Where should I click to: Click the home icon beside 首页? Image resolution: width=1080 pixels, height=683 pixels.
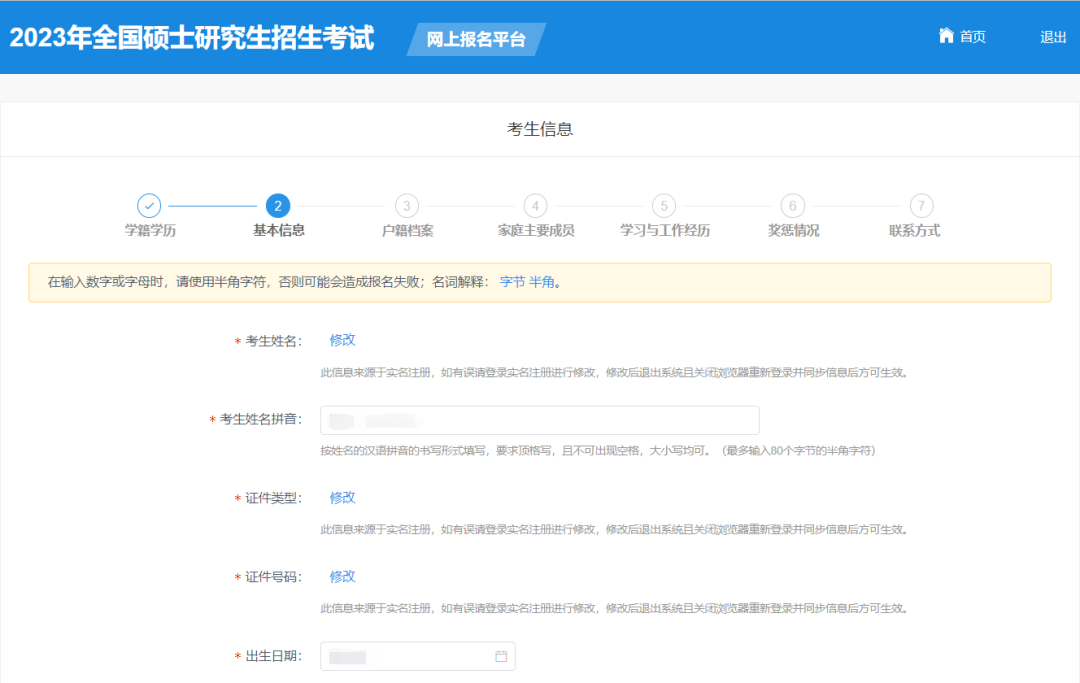(x=946, y=36)
